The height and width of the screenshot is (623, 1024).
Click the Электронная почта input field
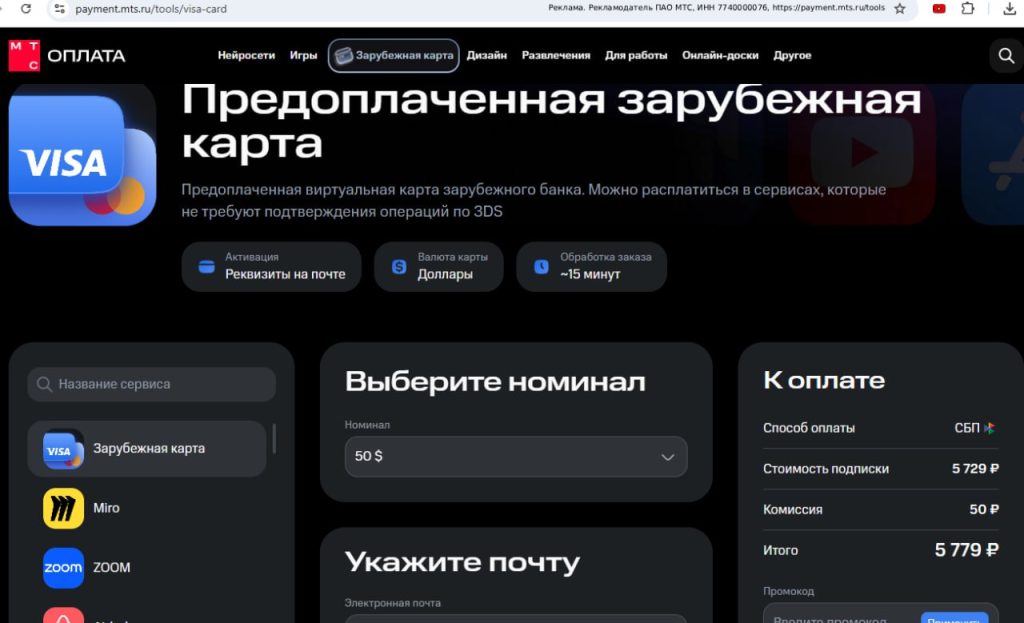[515, 620]
